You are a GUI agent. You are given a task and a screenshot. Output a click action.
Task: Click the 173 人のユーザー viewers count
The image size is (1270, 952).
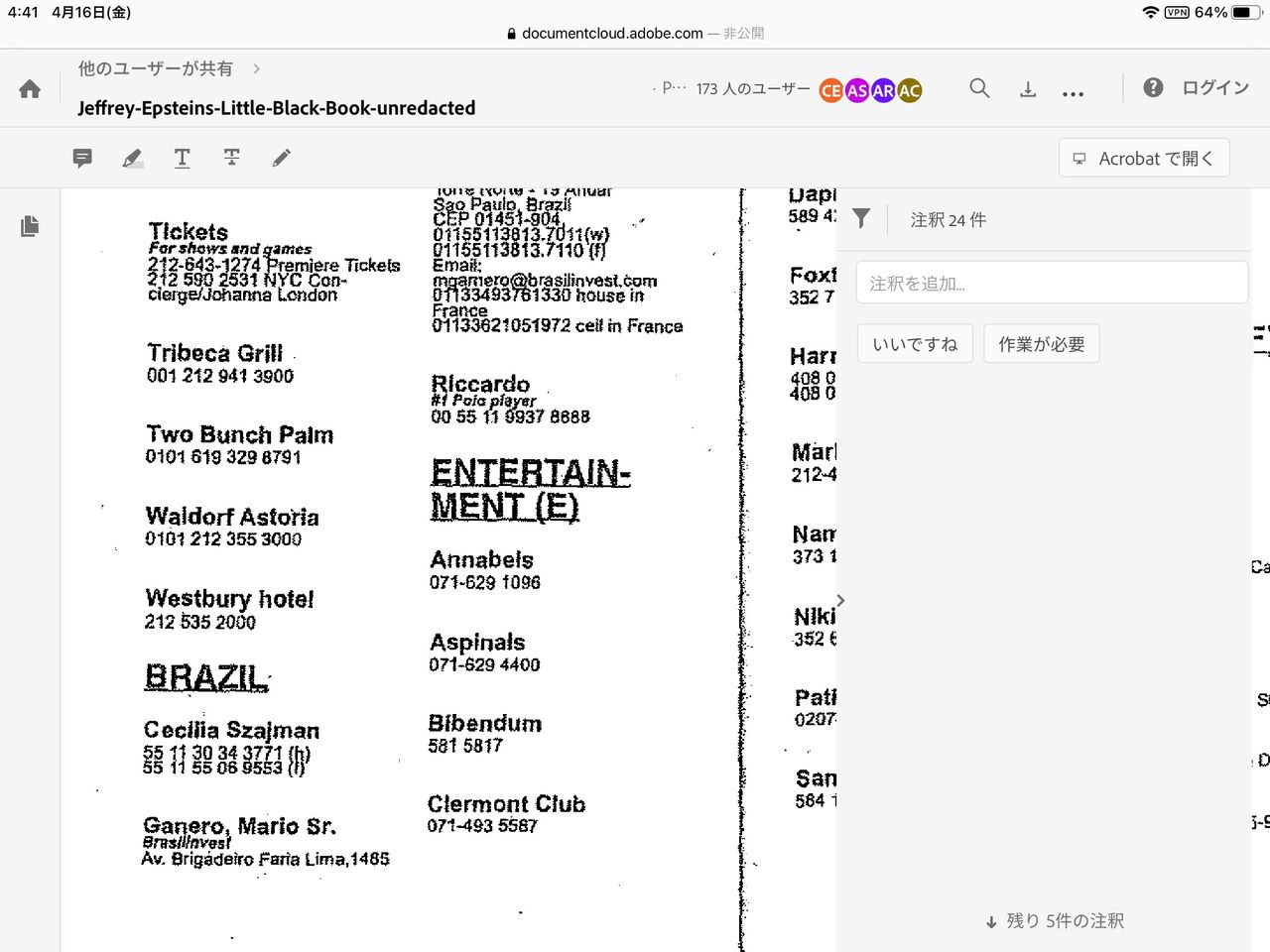point(753,89)
